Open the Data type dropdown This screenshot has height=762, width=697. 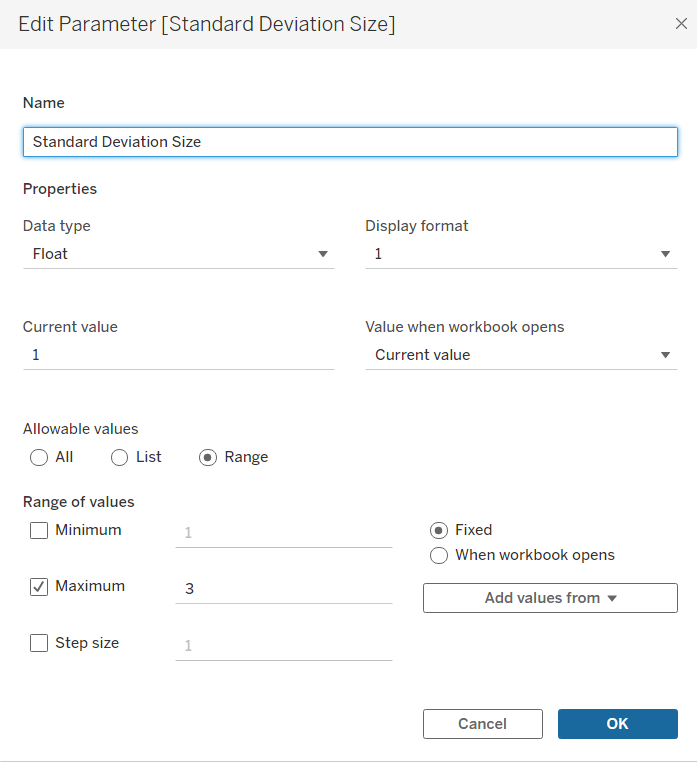pyautogui.click(x=178, y=254)
